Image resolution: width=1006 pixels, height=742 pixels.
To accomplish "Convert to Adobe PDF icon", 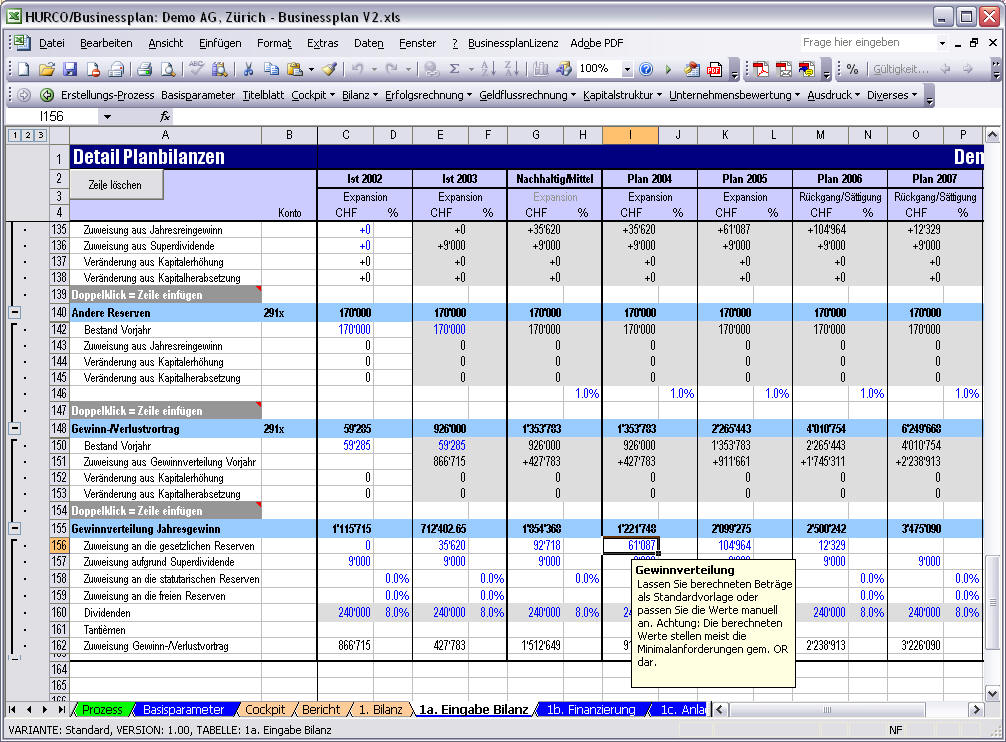I will (x=761, y=69).
